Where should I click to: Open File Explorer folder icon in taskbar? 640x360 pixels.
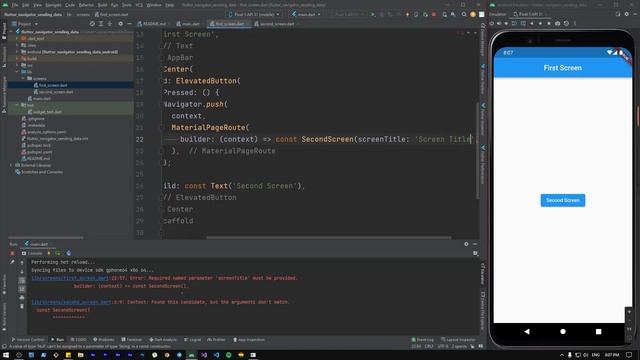pyautogui.click(x=80, y=355)
